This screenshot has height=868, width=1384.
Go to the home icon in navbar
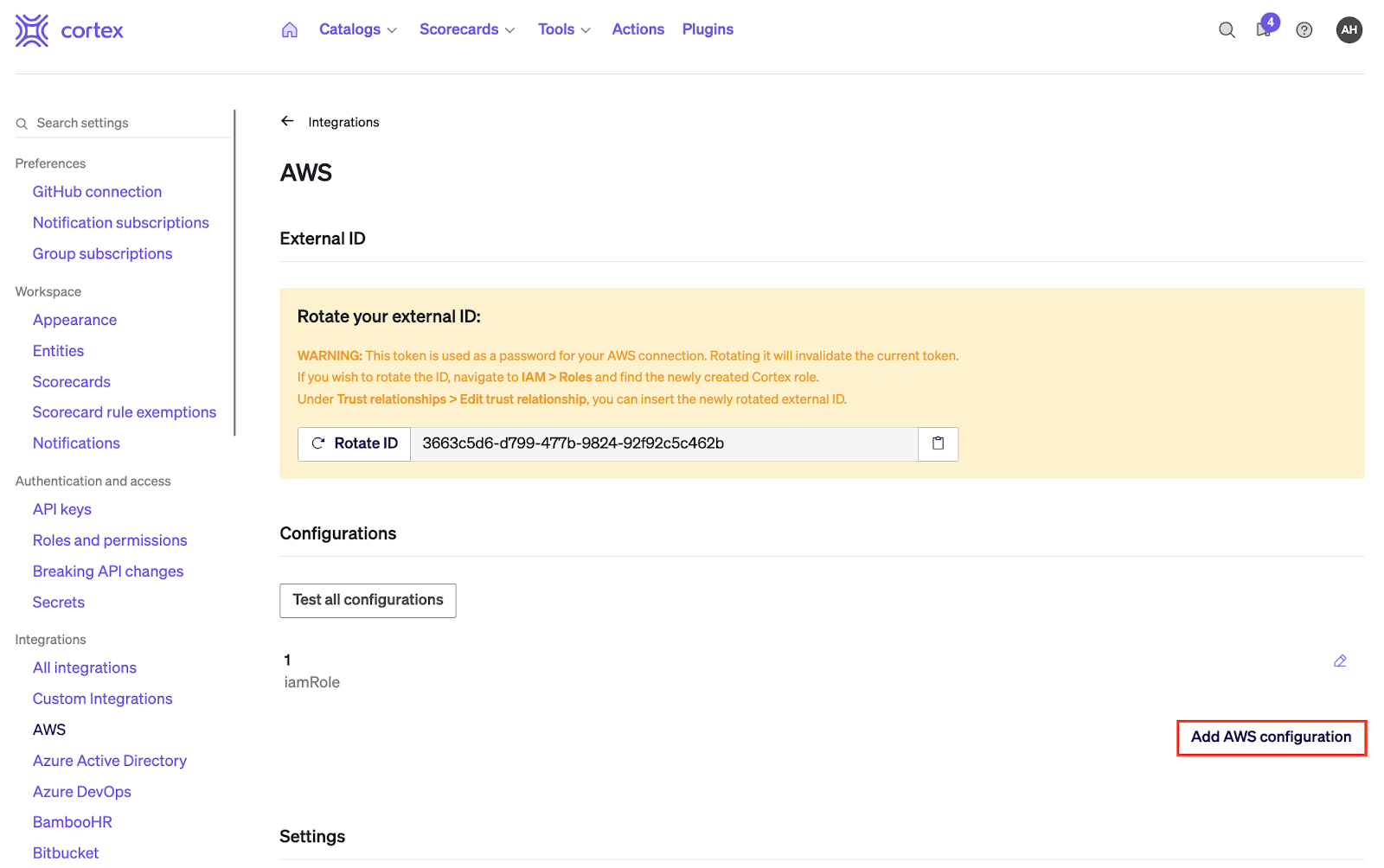point(290,30)
